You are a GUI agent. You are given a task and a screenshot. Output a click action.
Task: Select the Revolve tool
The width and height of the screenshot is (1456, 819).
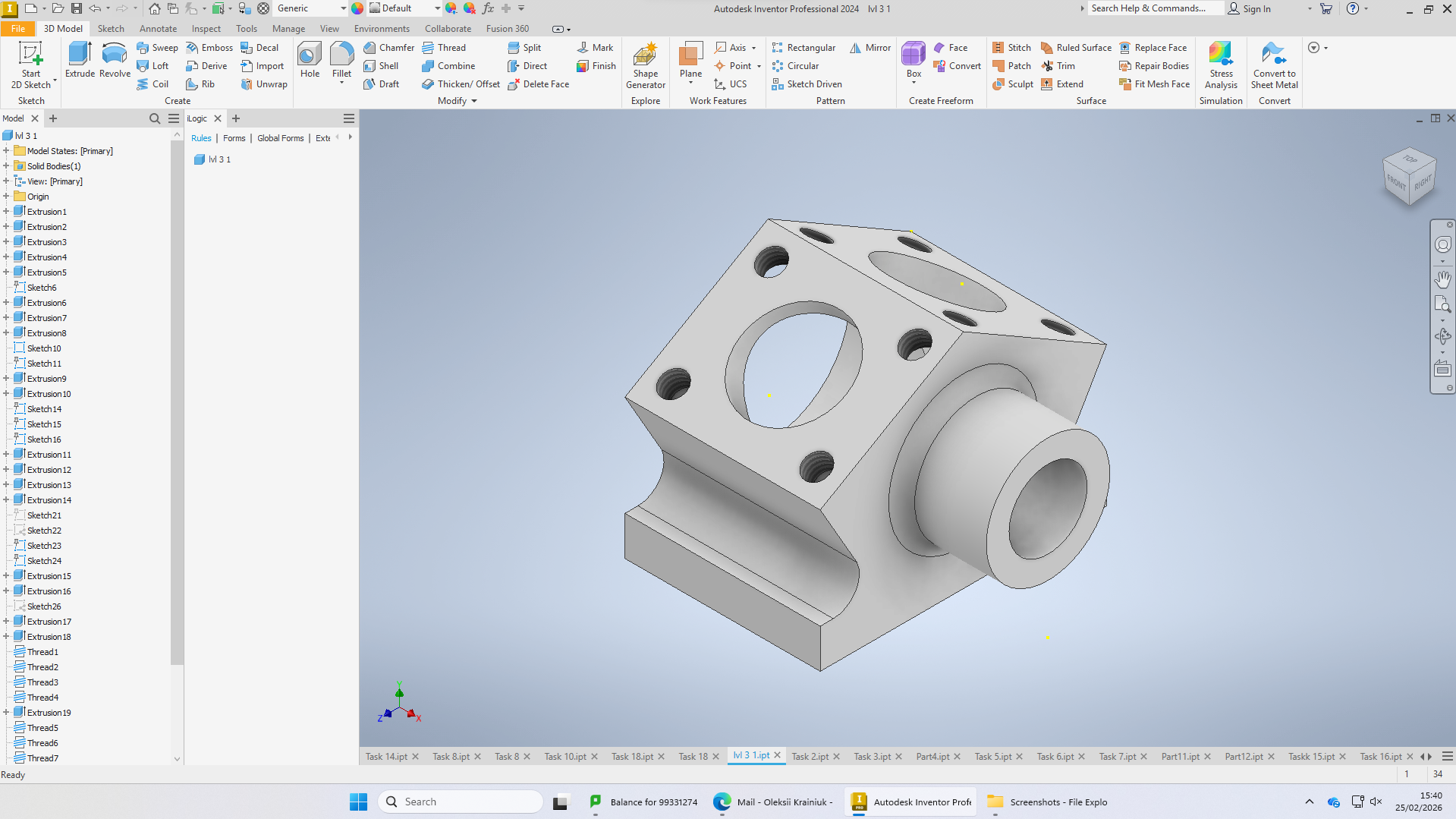(115, 60)
